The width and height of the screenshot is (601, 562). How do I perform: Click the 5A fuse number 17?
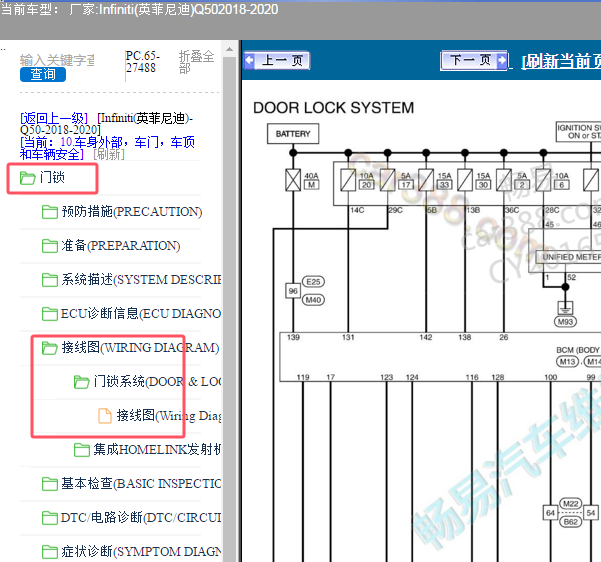406,185
